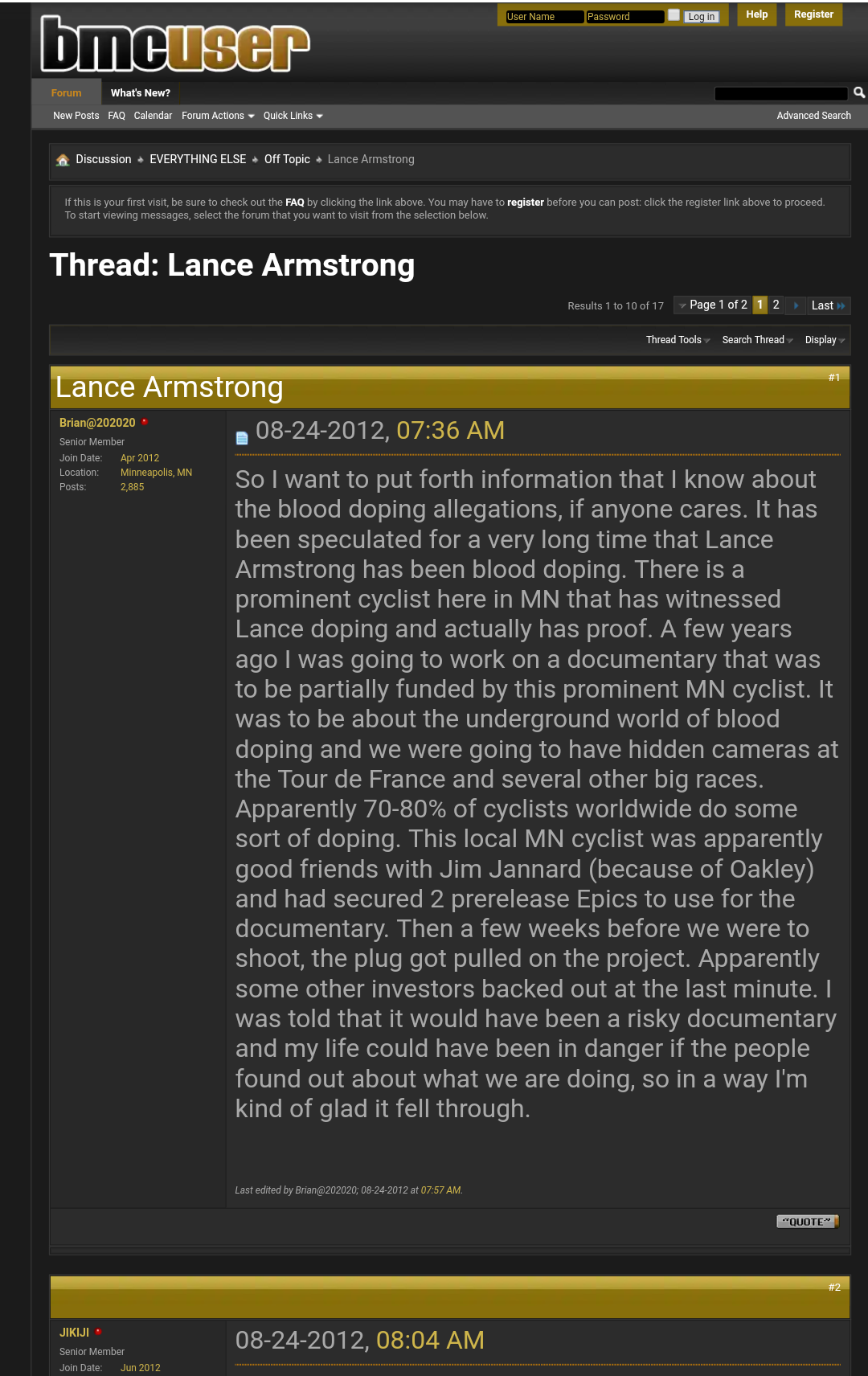Open the Forum Actions dropdown
The width and height of the screenshot is (868, 1376).
click(x=218, y=116)
